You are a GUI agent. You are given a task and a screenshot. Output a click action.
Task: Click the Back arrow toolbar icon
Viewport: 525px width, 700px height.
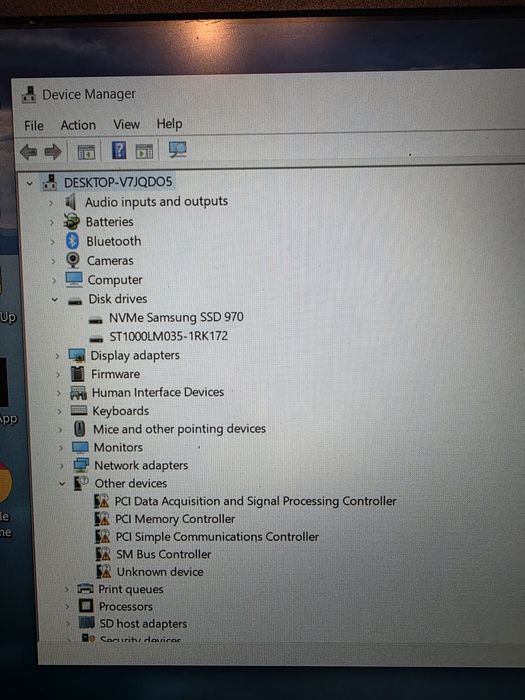(x=29, y=152)
